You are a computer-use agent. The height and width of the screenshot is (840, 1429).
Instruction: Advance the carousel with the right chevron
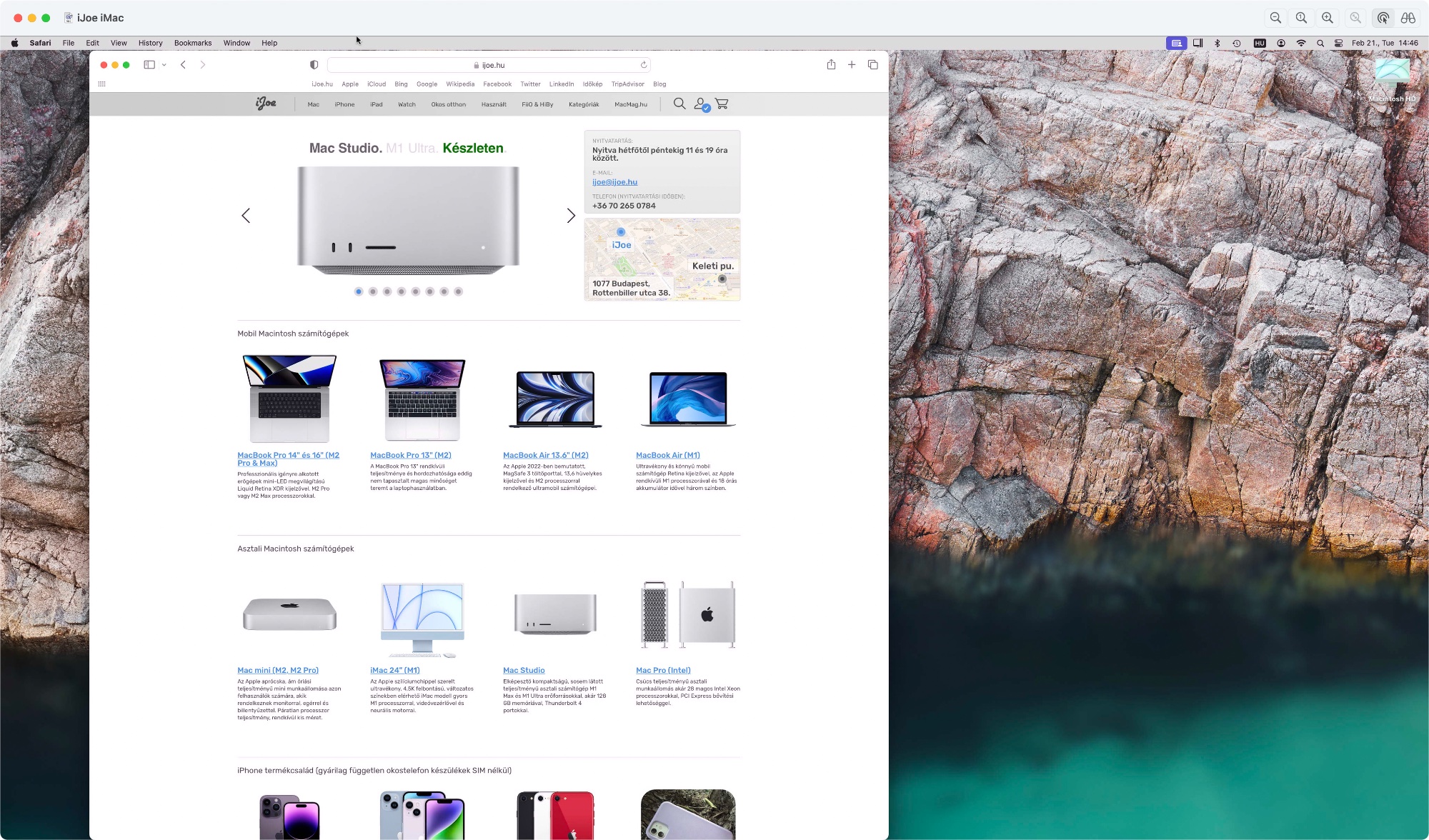571,216
